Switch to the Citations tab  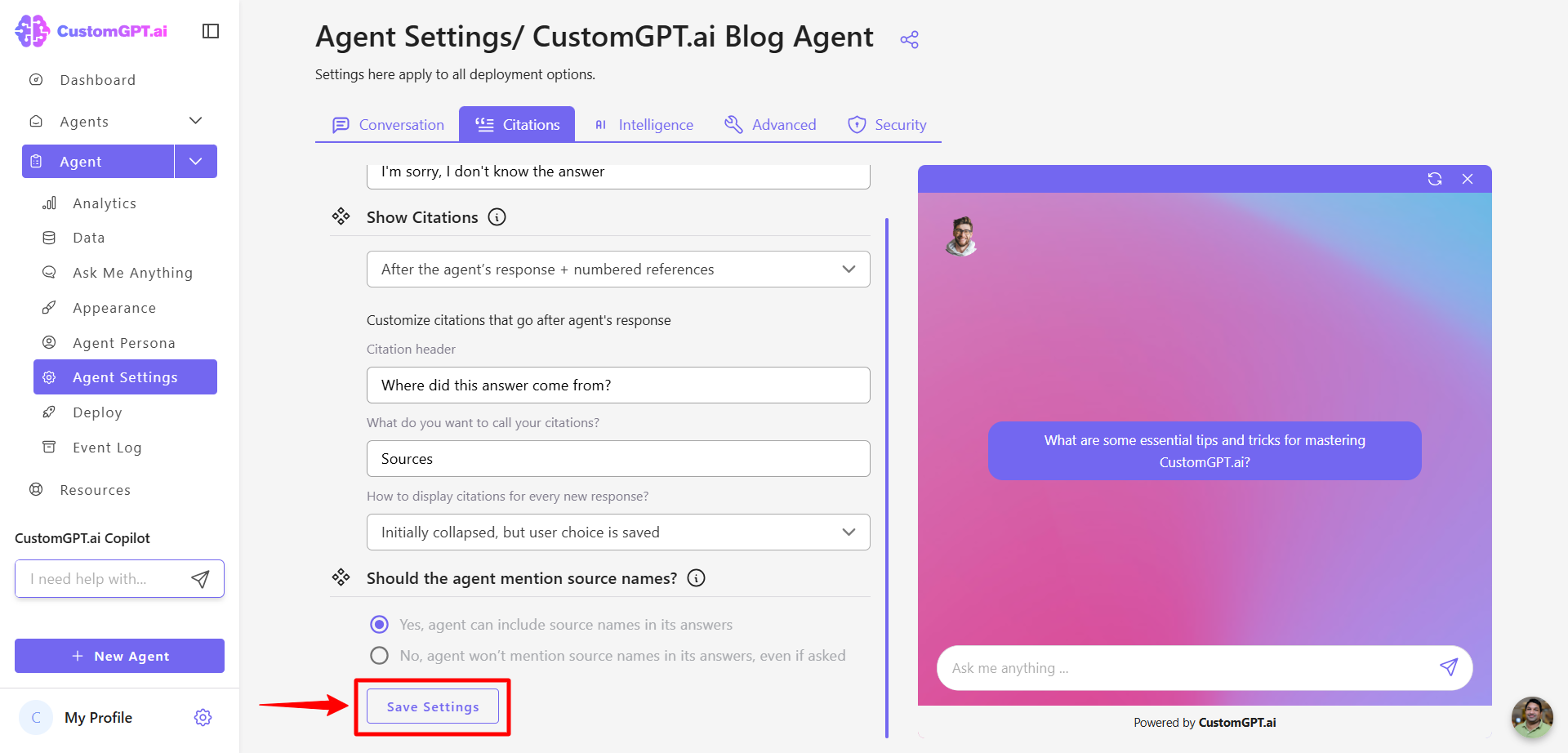point(517,124)
